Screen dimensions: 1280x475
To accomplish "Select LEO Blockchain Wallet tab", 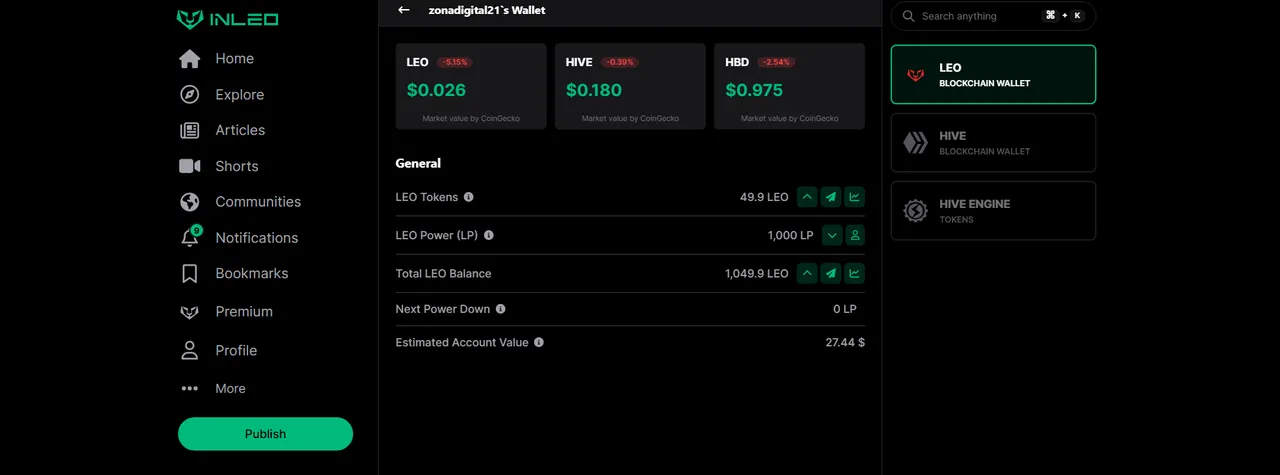I will click(993, 75).
